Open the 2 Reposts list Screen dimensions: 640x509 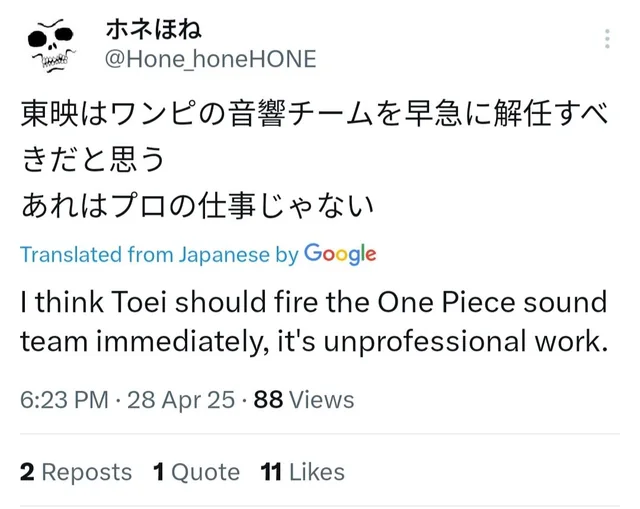pyautogui.click(x=76, y=472)
